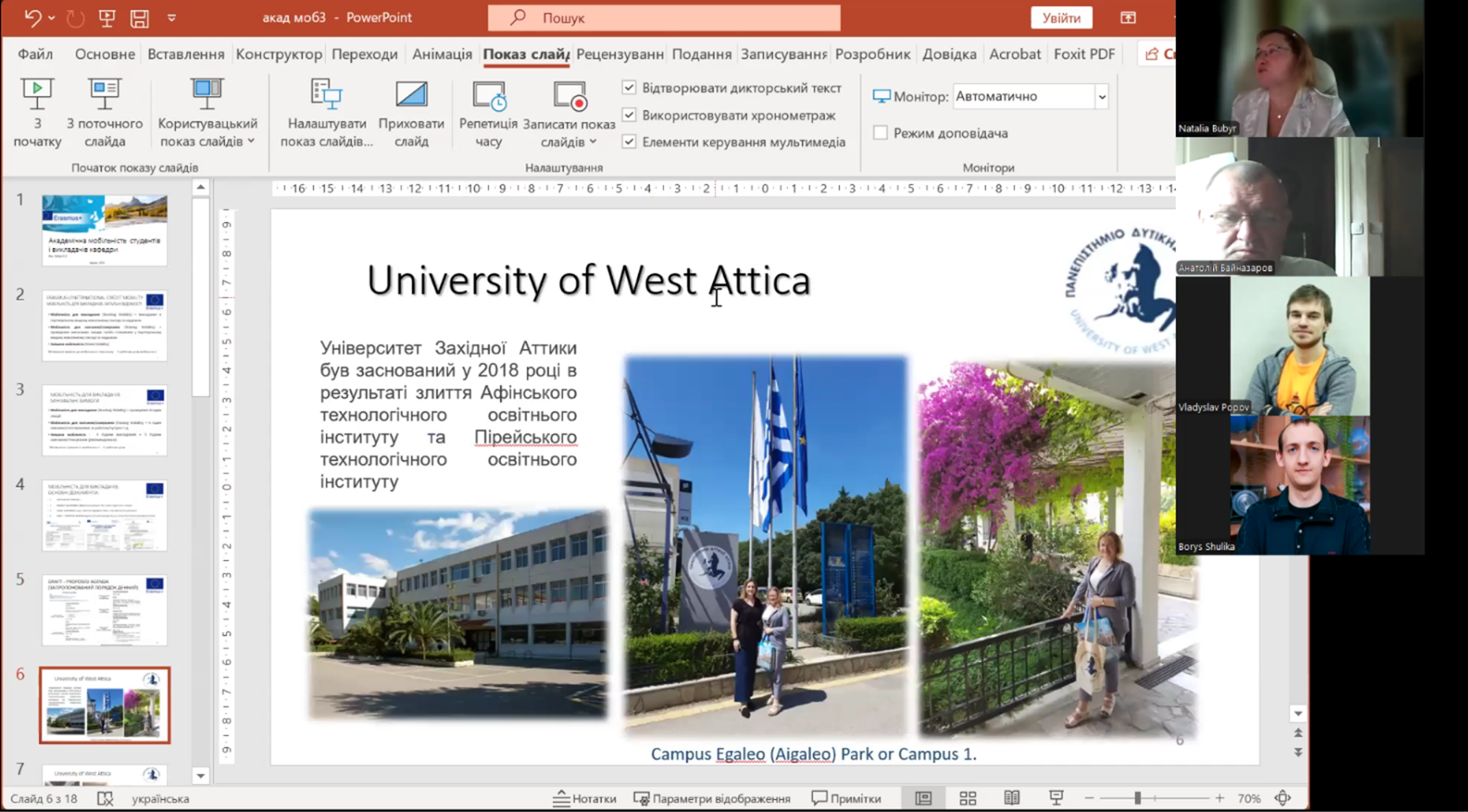Click the Увійти sign-in button
This screenshot has height=812, width=1468.
1061,18
